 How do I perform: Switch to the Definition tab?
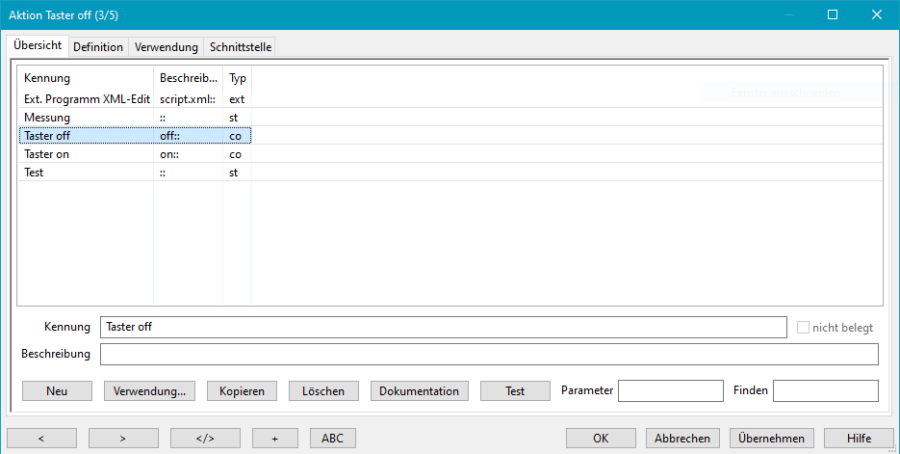click(x=98, y=47)
